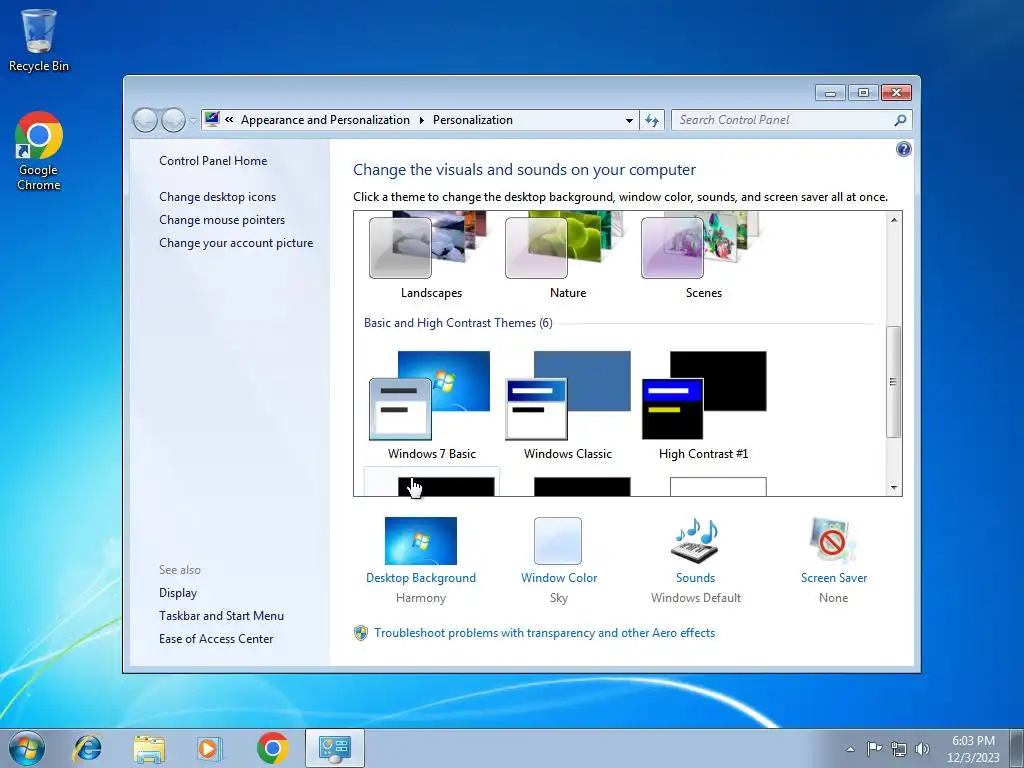The width and height of the screenshot is (1024, 768).
Task: Open Action Center flag tray icon
Action: [874, 749]
